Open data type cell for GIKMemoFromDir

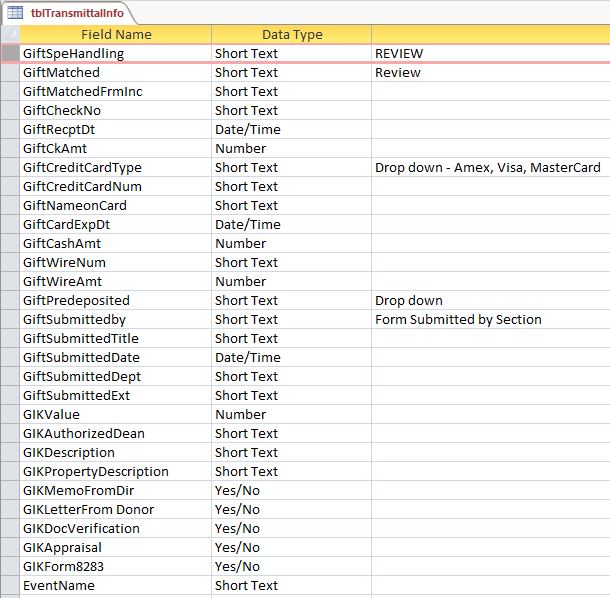click(291, 490)
